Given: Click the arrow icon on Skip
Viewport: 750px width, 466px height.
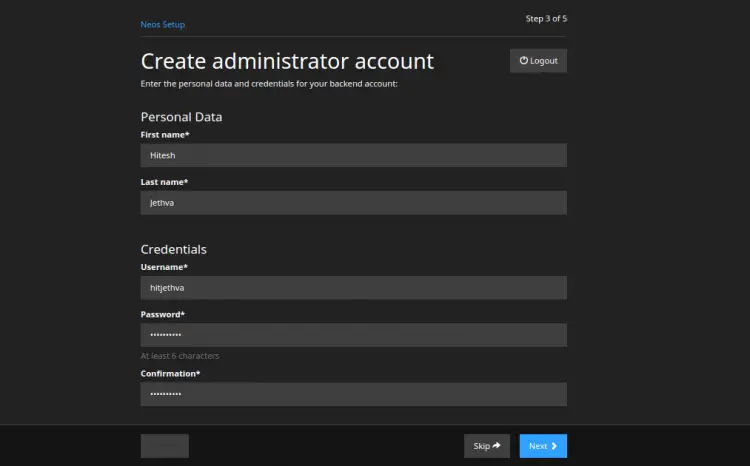Looking at the screenshot, I should [496, 446].
